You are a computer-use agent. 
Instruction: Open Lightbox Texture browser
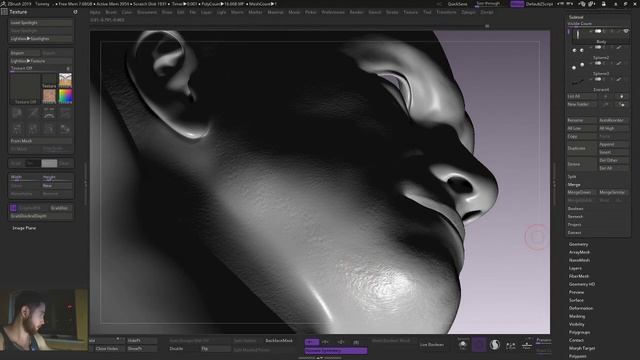(40, 61)
